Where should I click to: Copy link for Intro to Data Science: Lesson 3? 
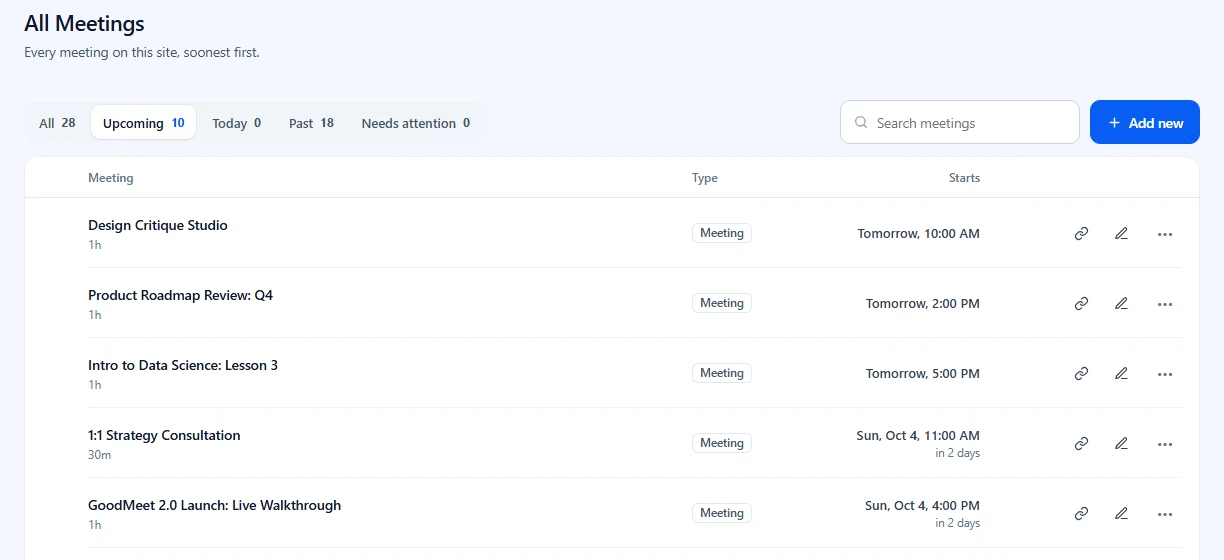(x=1081, y=374)
